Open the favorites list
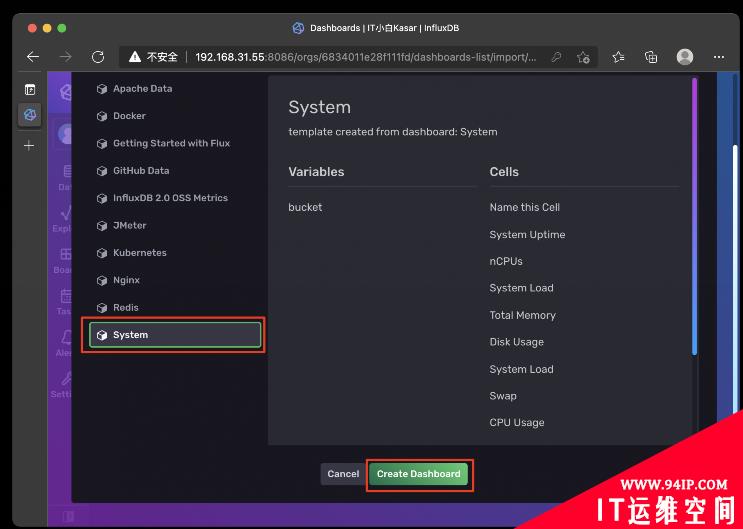Screen dimensions: 743x529 click(618, 57)
